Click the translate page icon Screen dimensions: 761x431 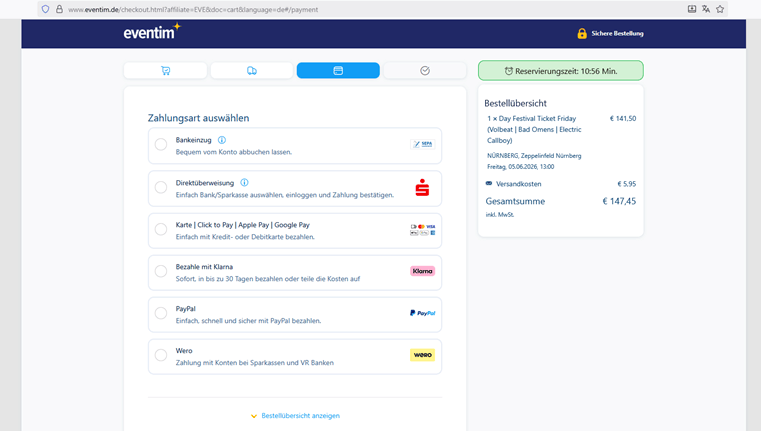(x=706, y=9)
